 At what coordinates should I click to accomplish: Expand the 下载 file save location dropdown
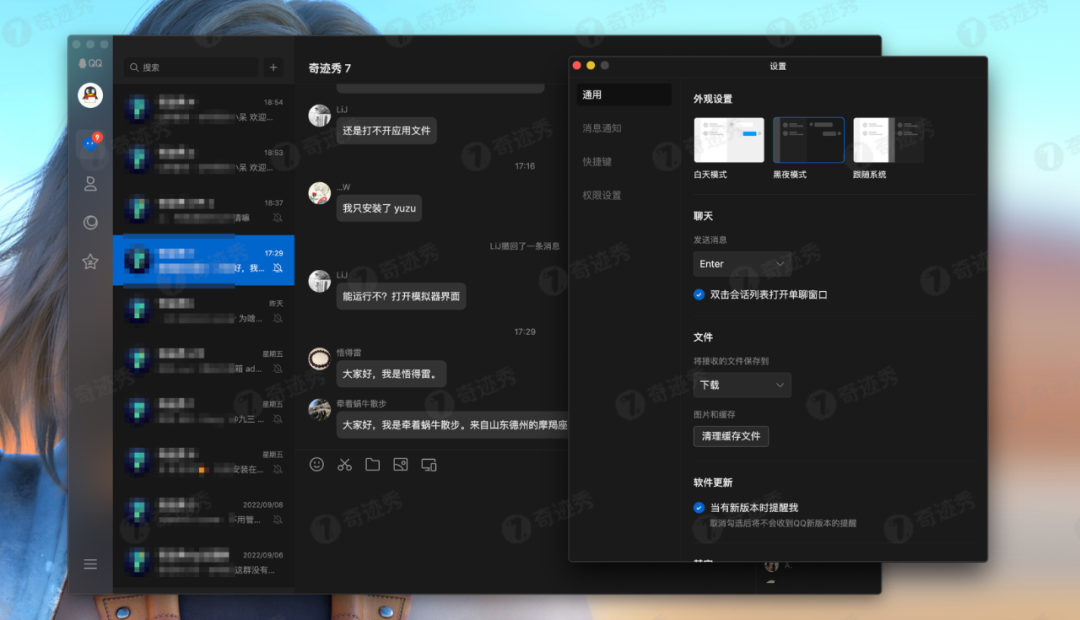pyautogui.click(x=742, y=385)
